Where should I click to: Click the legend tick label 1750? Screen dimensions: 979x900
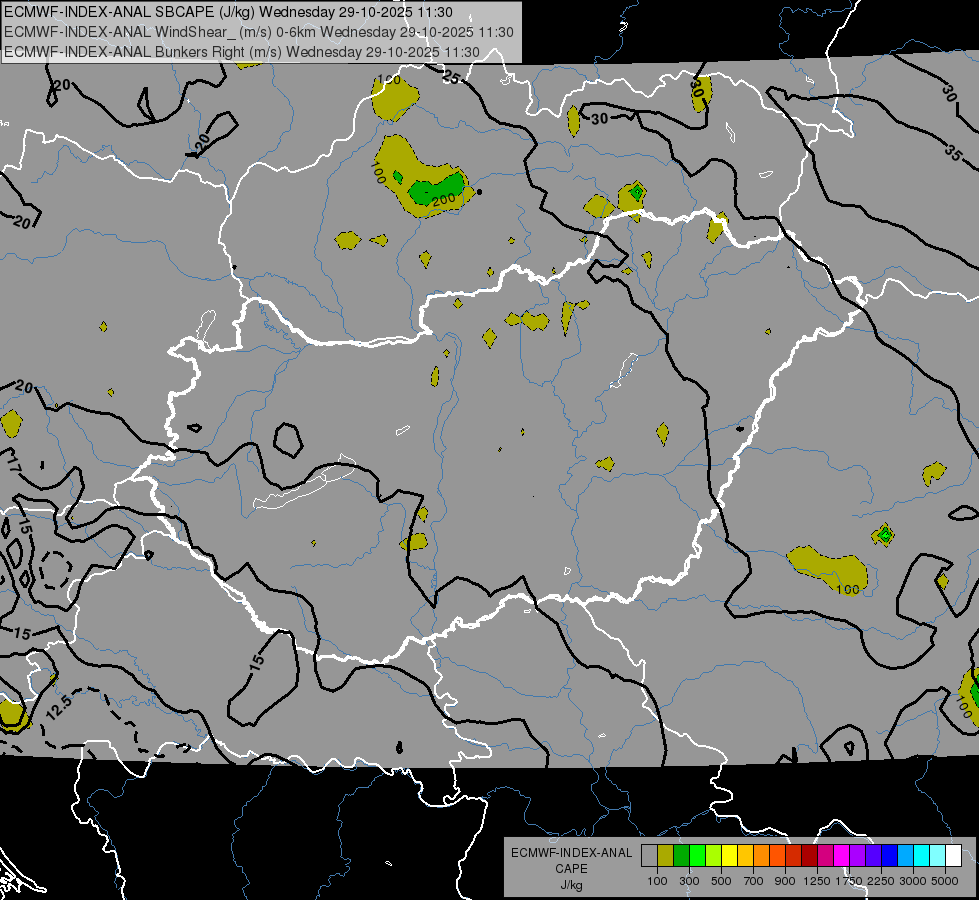point(849,881)
